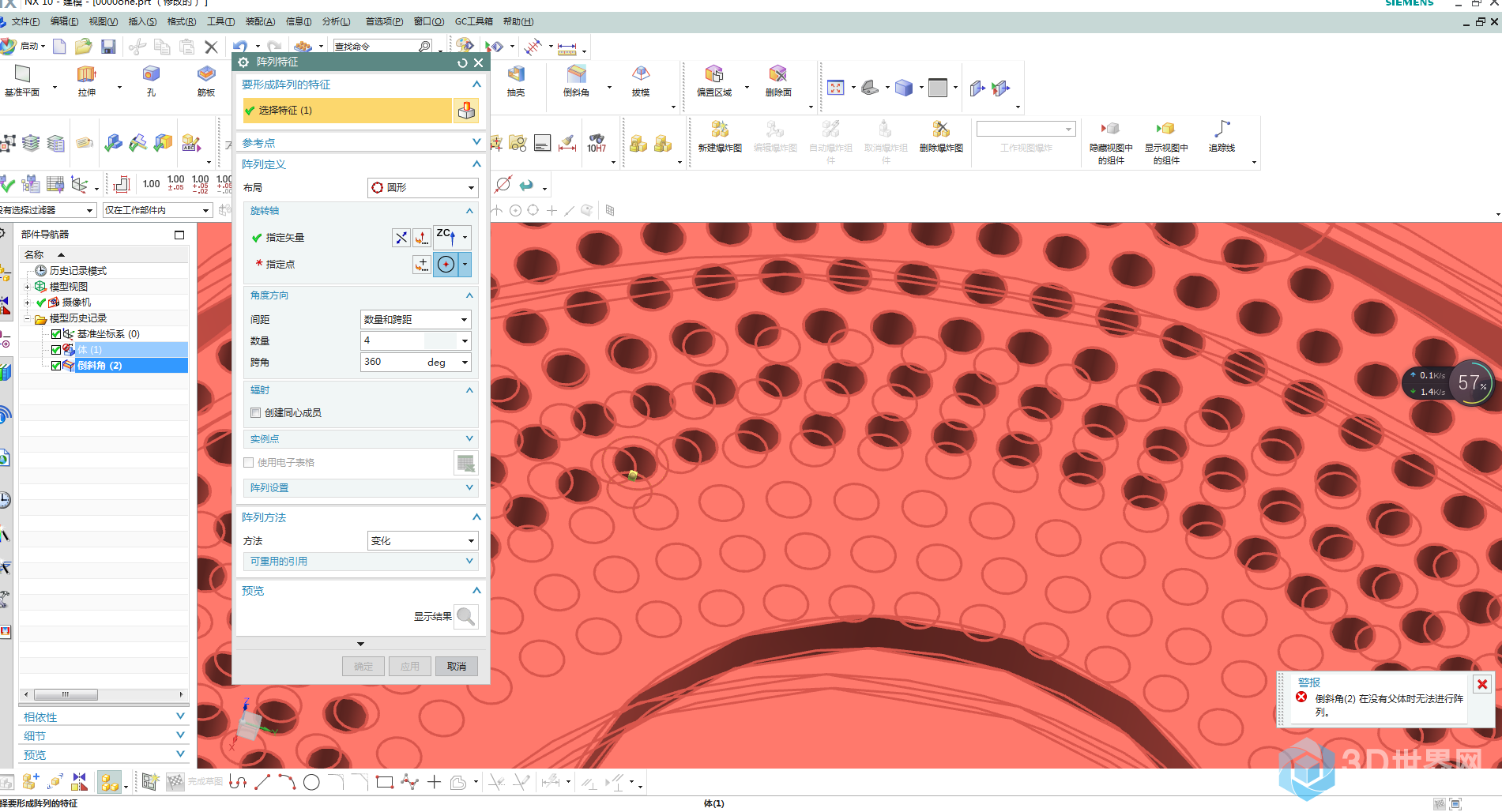The image size is (1502, 812).
Task: Open the 装配(A) menu
Action: pos(261,22)
